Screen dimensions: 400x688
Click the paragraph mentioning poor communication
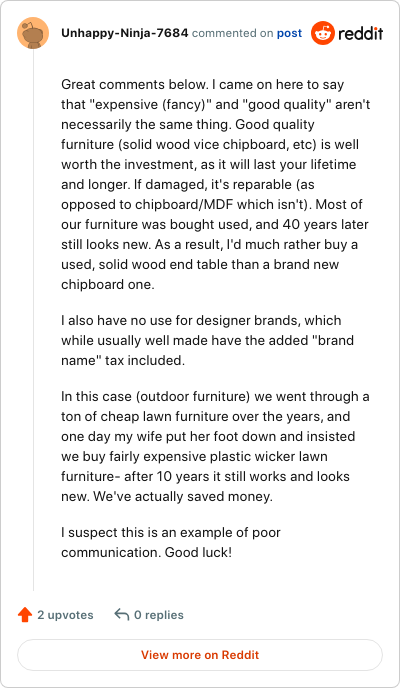[x=171, y=542]
